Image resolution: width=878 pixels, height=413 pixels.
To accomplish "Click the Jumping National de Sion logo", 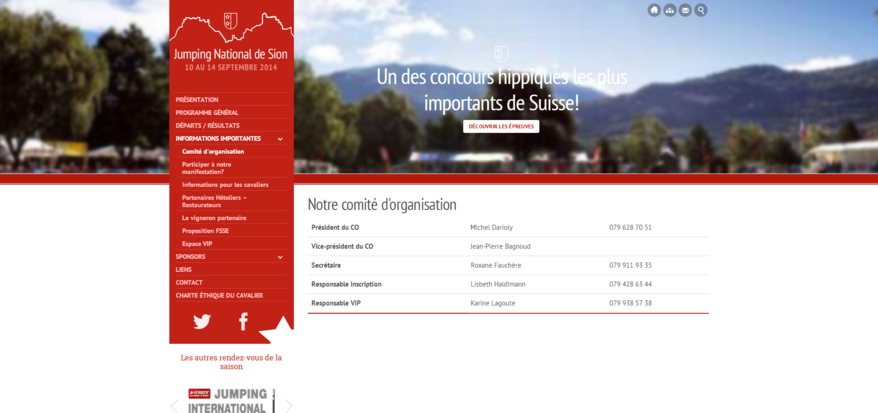I will tap(231, 37).
